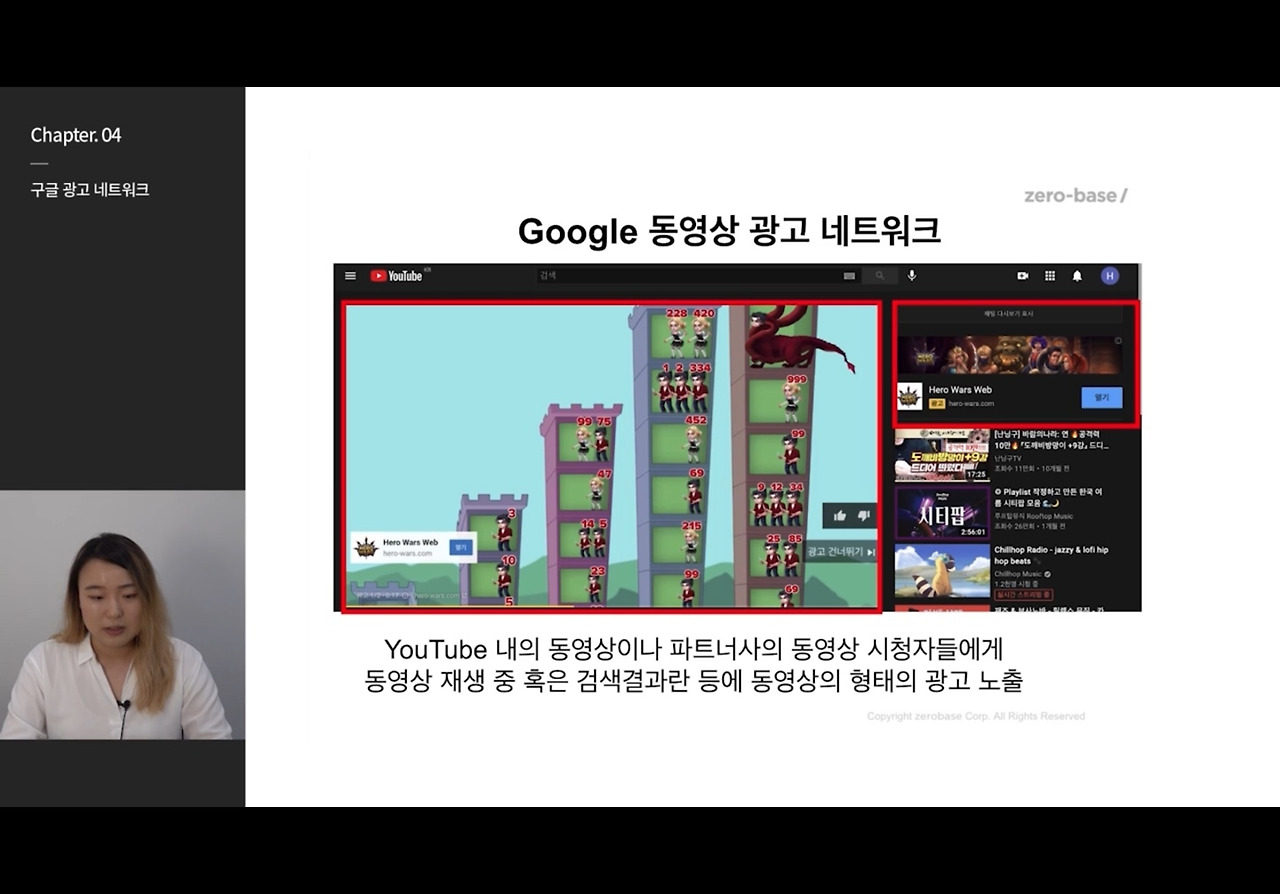Start voice search with the microphone
This screenshot has width=1280, height=894.
pyautogui.click(x=912, y=276)
